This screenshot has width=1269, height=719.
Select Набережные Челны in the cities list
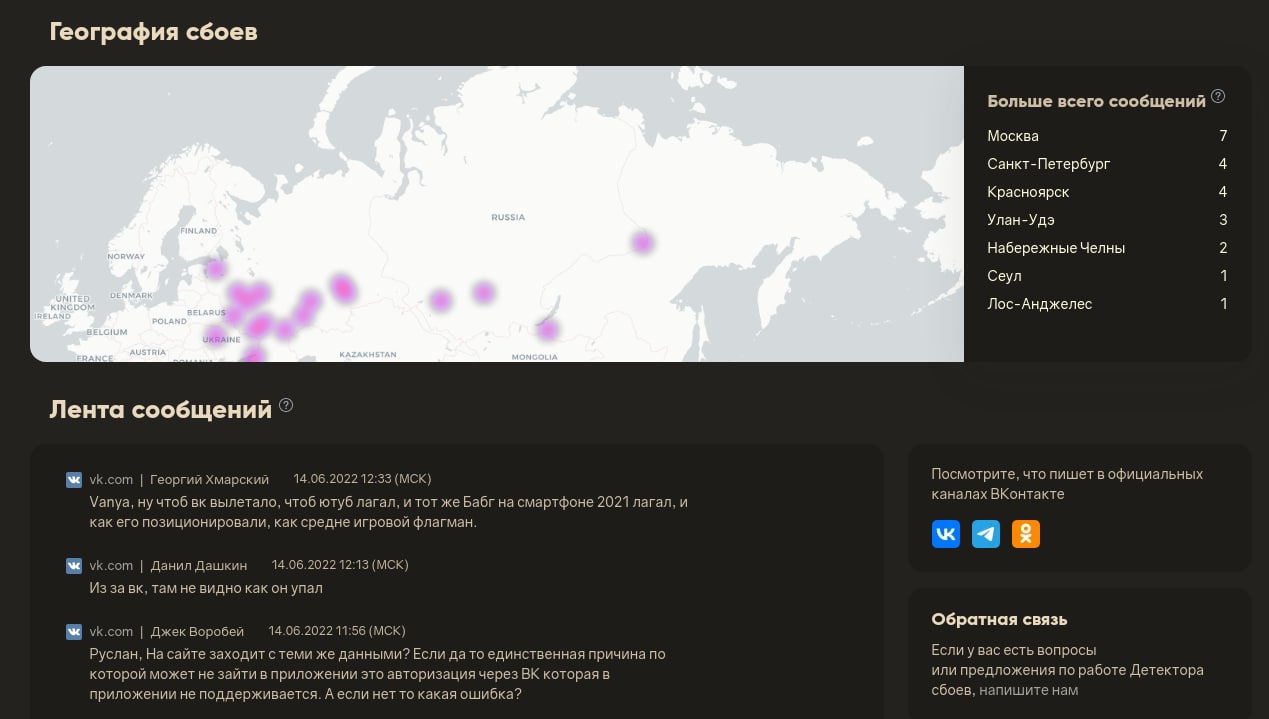click(x=1055, y=248)
